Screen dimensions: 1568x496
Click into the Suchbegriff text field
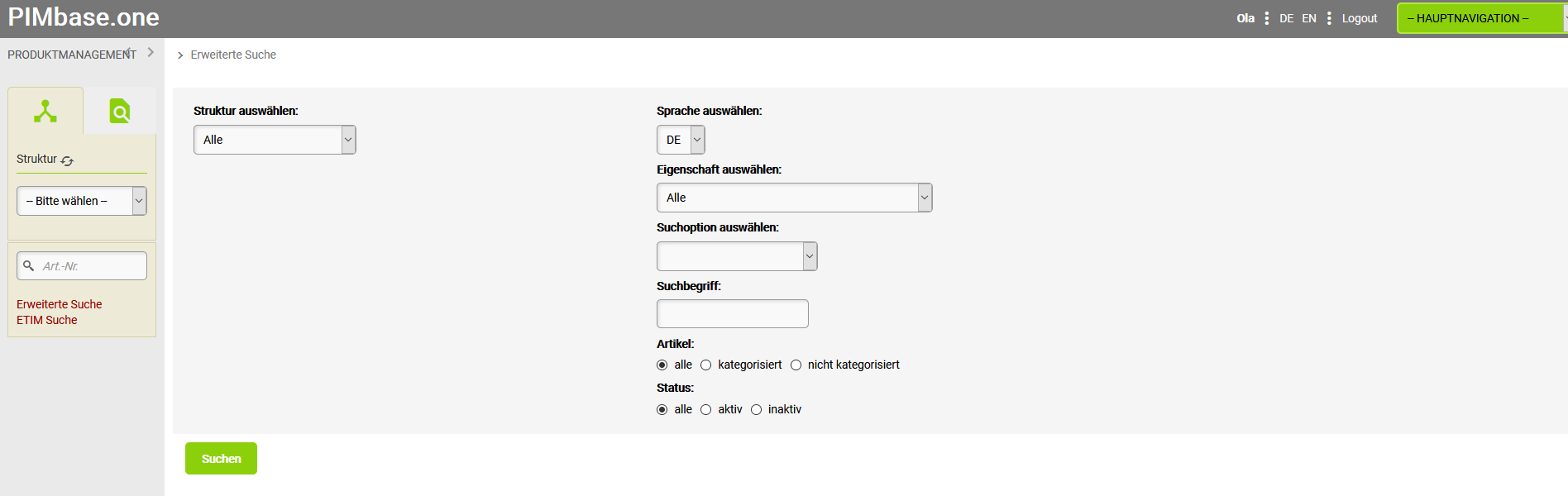pos(732,314)
